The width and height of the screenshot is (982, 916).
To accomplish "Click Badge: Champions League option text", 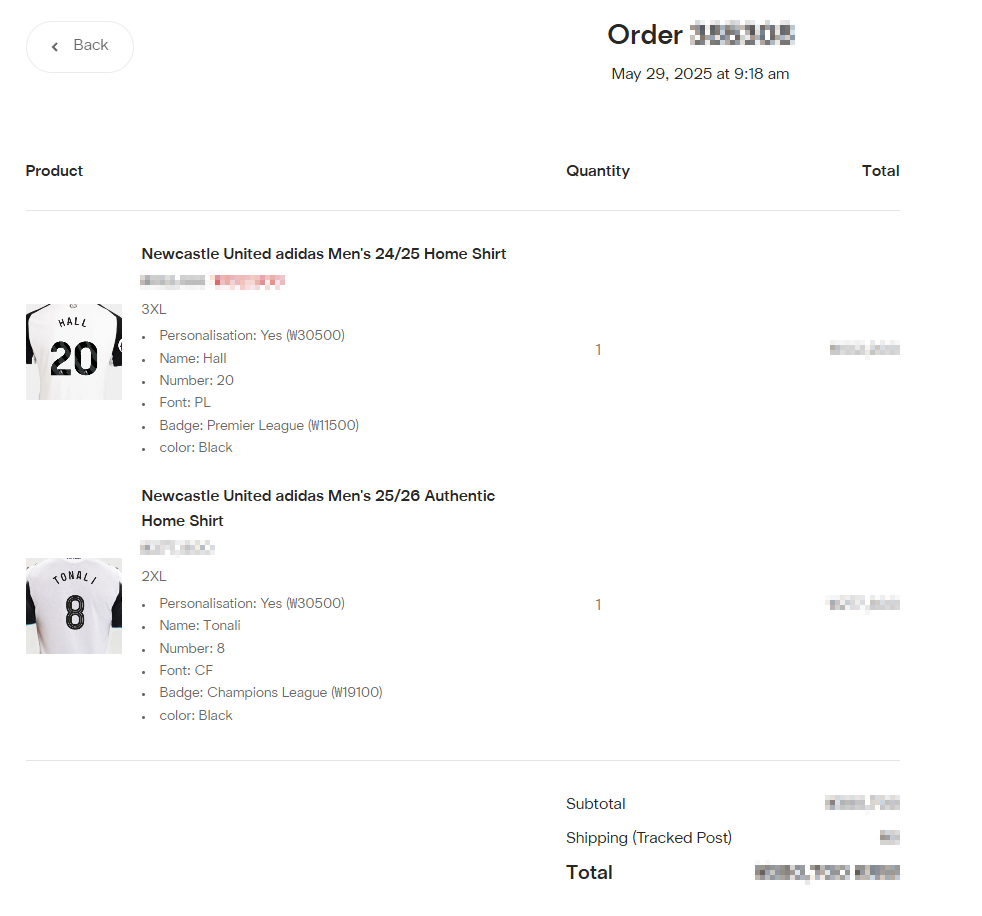I will 271,692.
